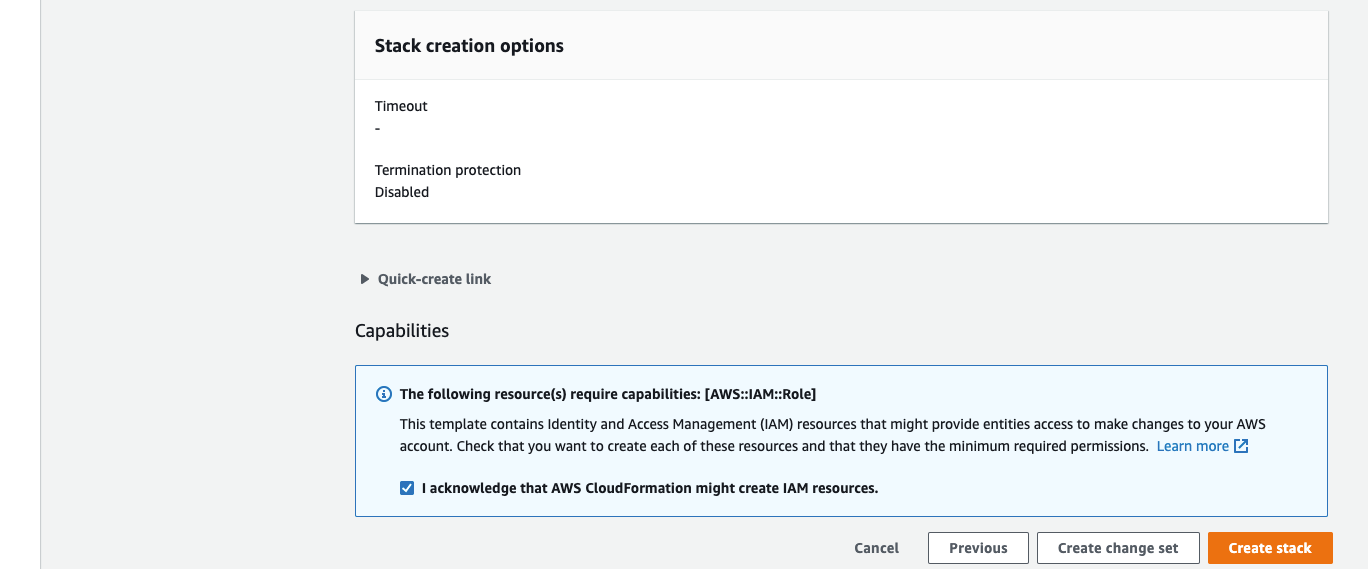Click the AWS::IAM::Role capabilities alert title

pyautogui.click(x=608, y=394)
